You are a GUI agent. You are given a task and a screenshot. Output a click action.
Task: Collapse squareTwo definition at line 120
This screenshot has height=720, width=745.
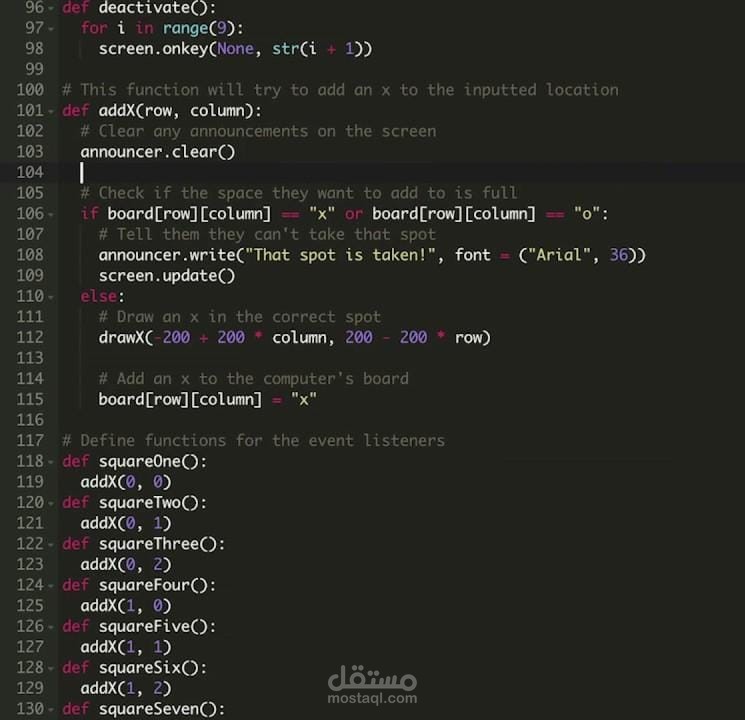pos(51,503)
